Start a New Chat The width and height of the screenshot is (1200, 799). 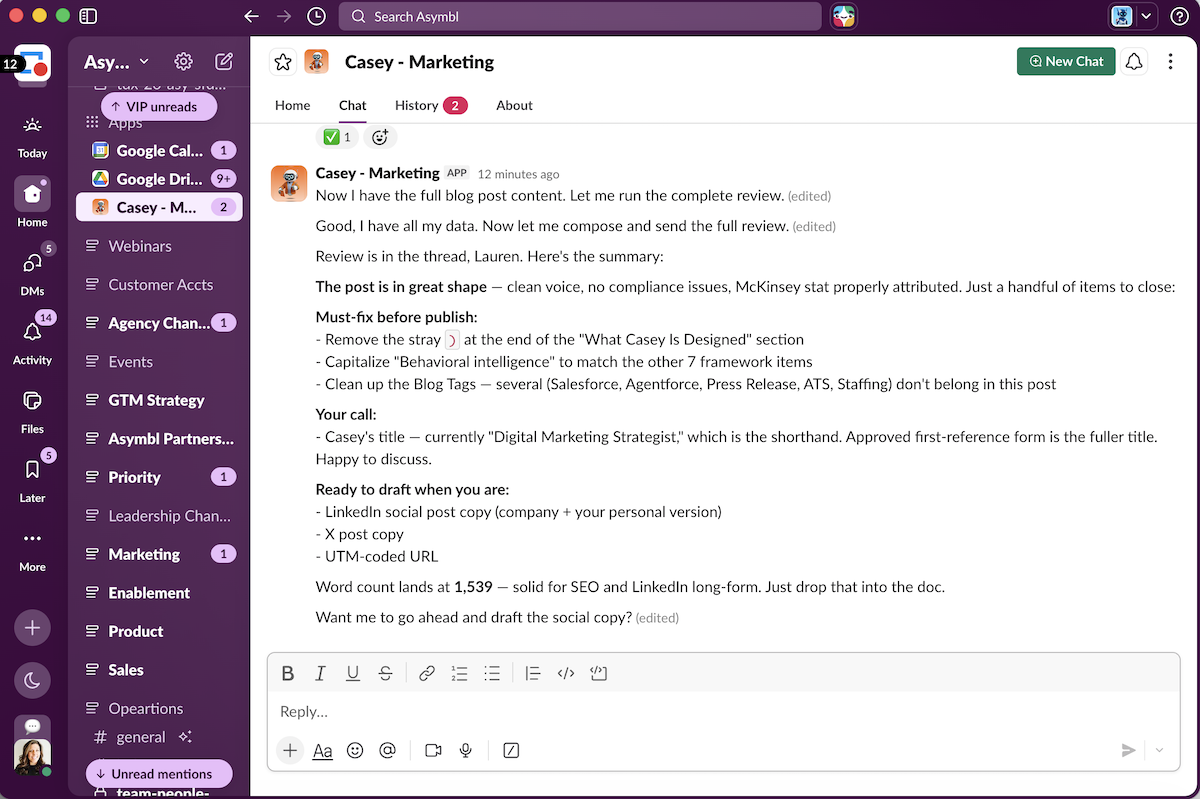pyautogui.click(x=1066, y=61)
